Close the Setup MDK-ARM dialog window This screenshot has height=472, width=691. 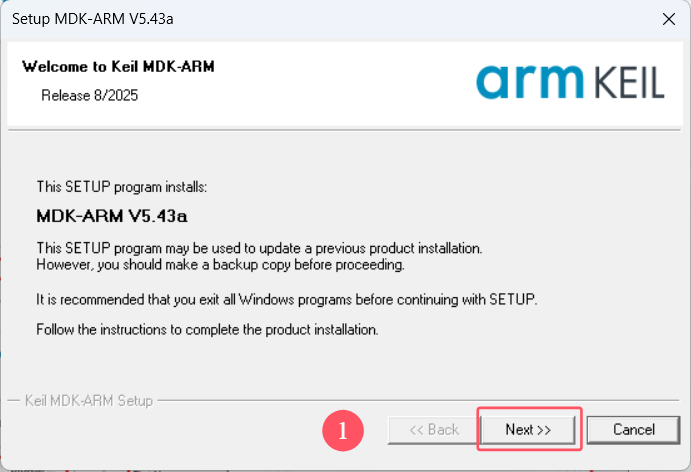[x=669, y=19]
